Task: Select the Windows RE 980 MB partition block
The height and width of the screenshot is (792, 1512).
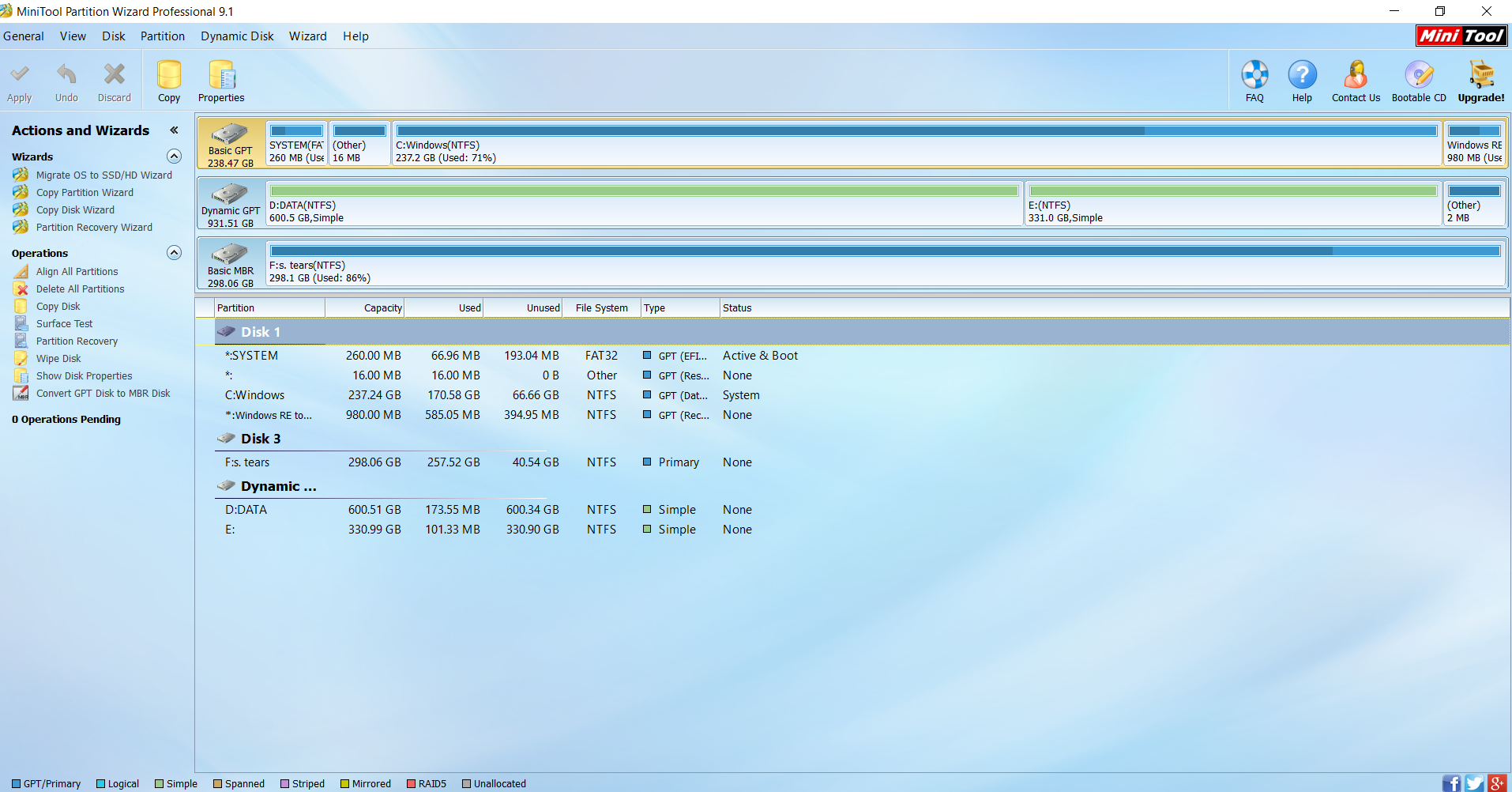Action: (x=1474, y=143)
